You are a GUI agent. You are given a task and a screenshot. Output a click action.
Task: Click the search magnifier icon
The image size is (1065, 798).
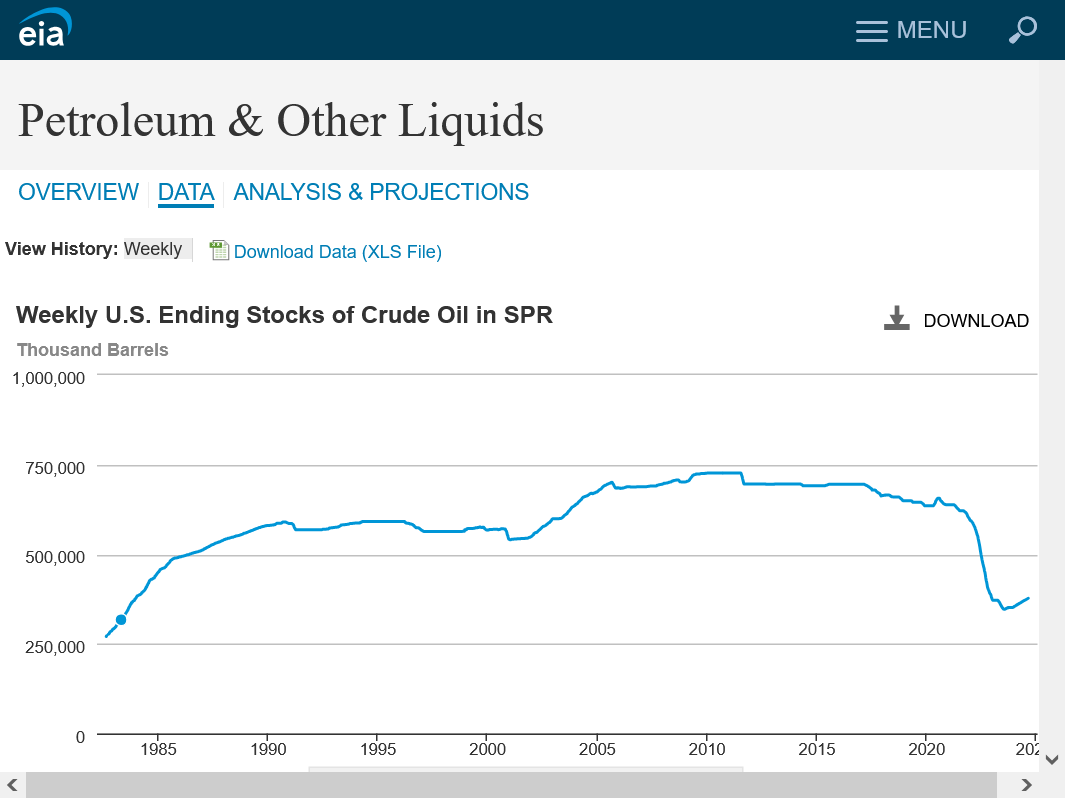tap(1022, 30)
